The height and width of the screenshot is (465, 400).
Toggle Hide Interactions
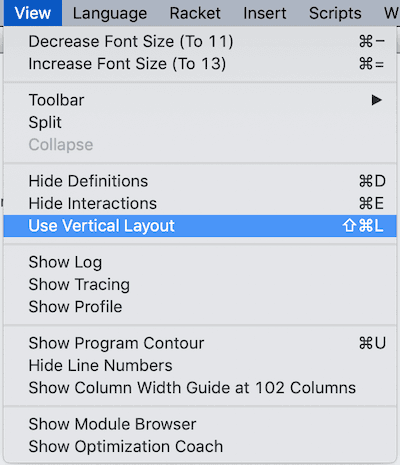coord(200,203)
